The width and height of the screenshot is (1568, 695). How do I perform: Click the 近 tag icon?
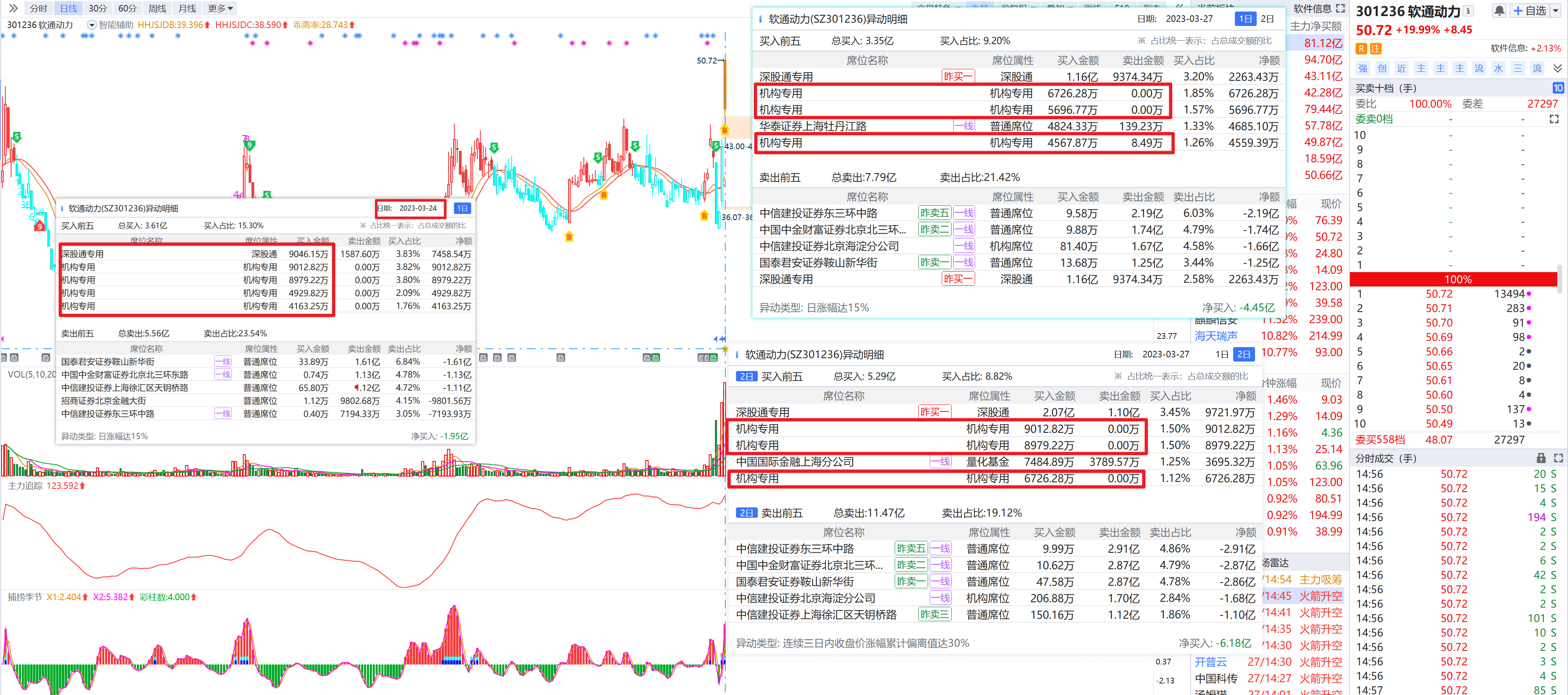click(x=1401, y=68)
